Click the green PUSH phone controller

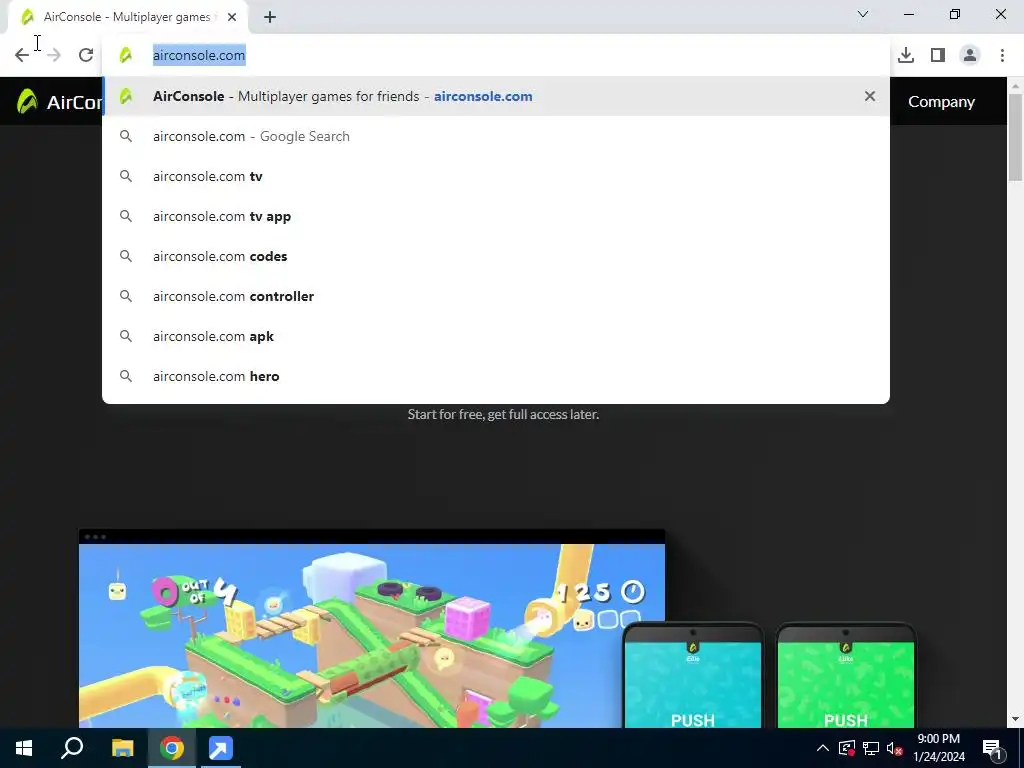click(846, 676)
